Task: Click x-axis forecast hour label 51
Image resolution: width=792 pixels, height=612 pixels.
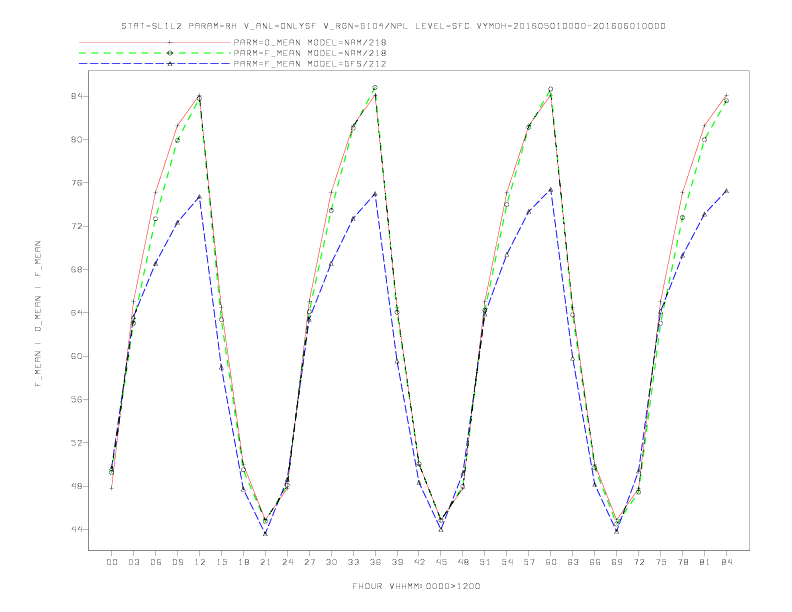Action: tap(485, 562)
